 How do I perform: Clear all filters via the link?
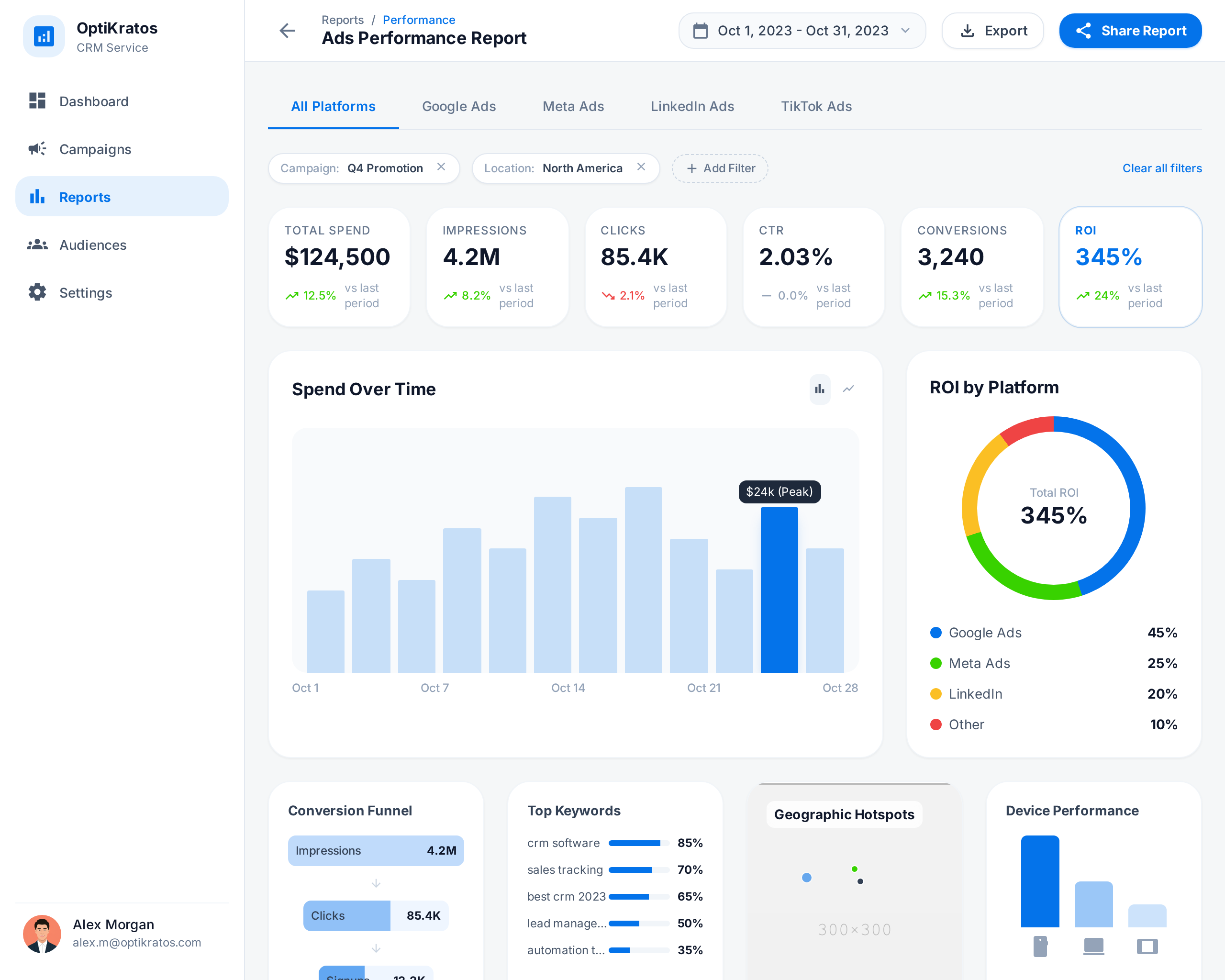(x=1161, y=168)
